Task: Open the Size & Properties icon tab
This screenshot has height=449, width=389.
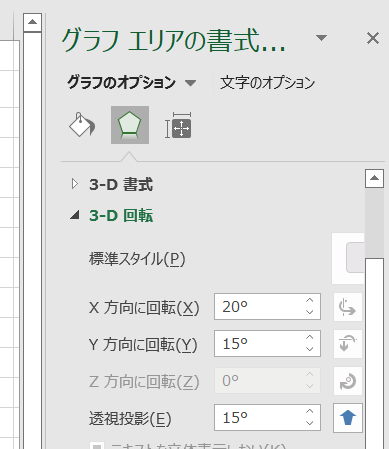Action: click(179, 125)
